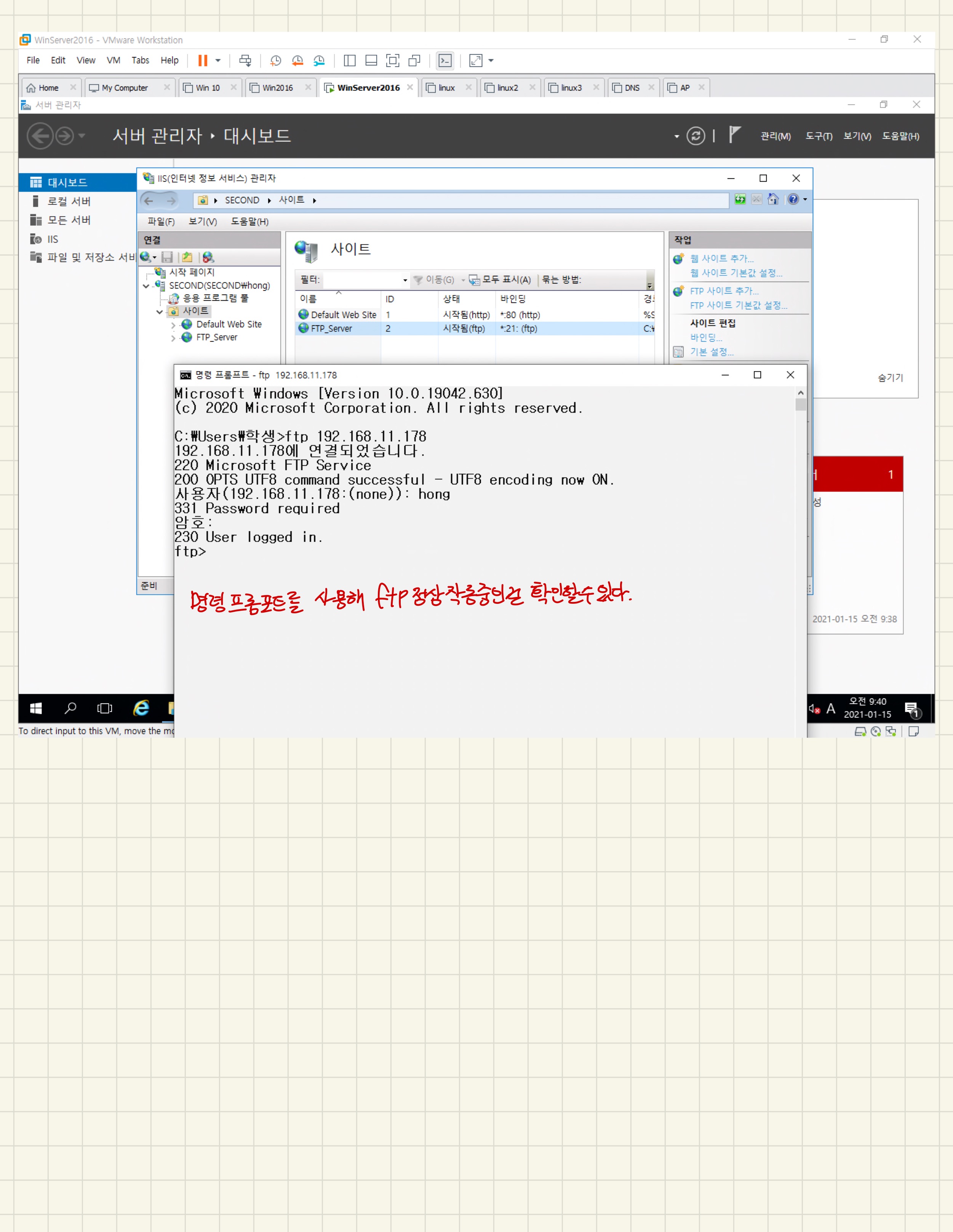Click FTP 사이트 기본값 설정 link
Screen dimensions: 953x1232
pos(738,305)
